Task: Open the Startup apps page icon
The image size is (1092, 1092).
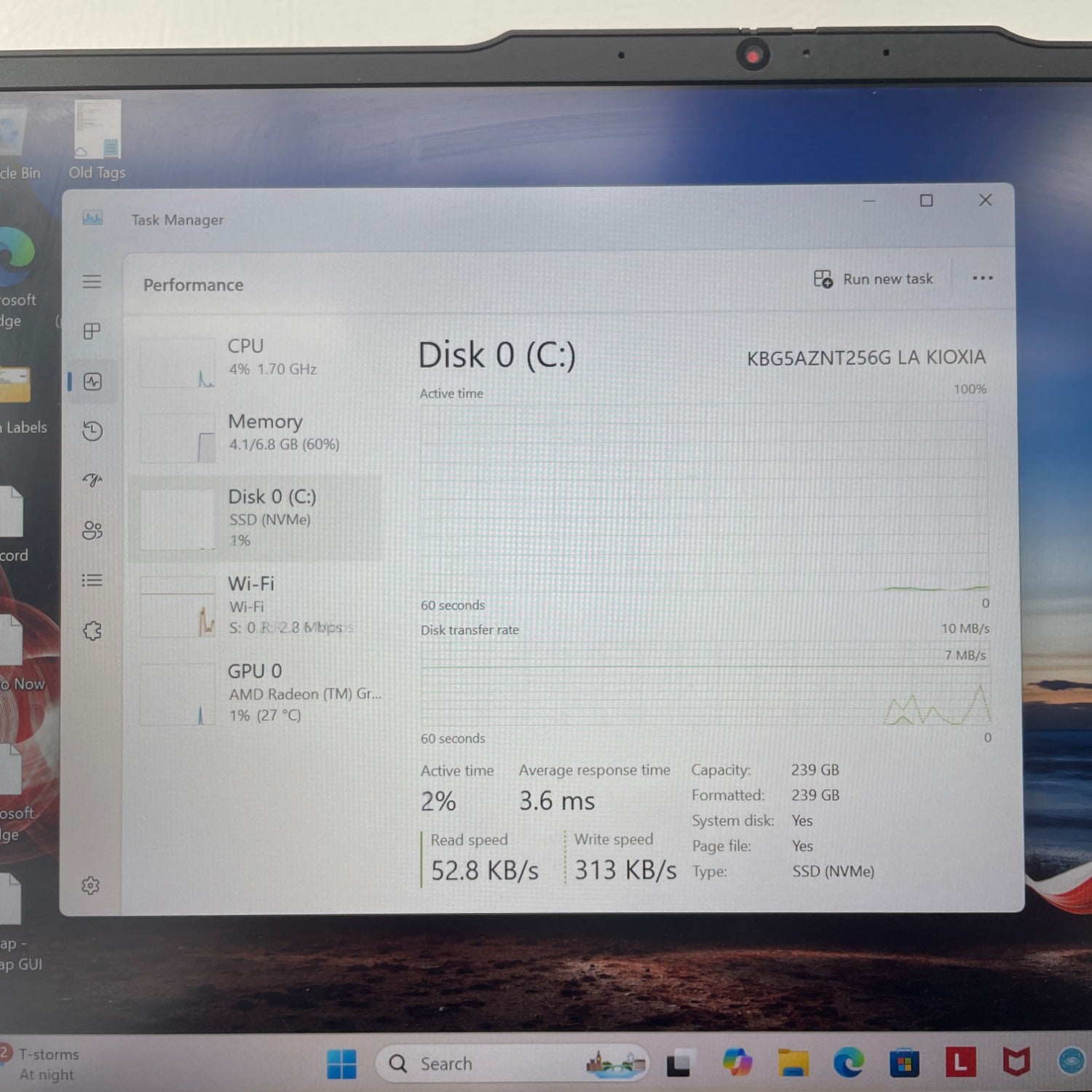Action: [x=92, y=480]
